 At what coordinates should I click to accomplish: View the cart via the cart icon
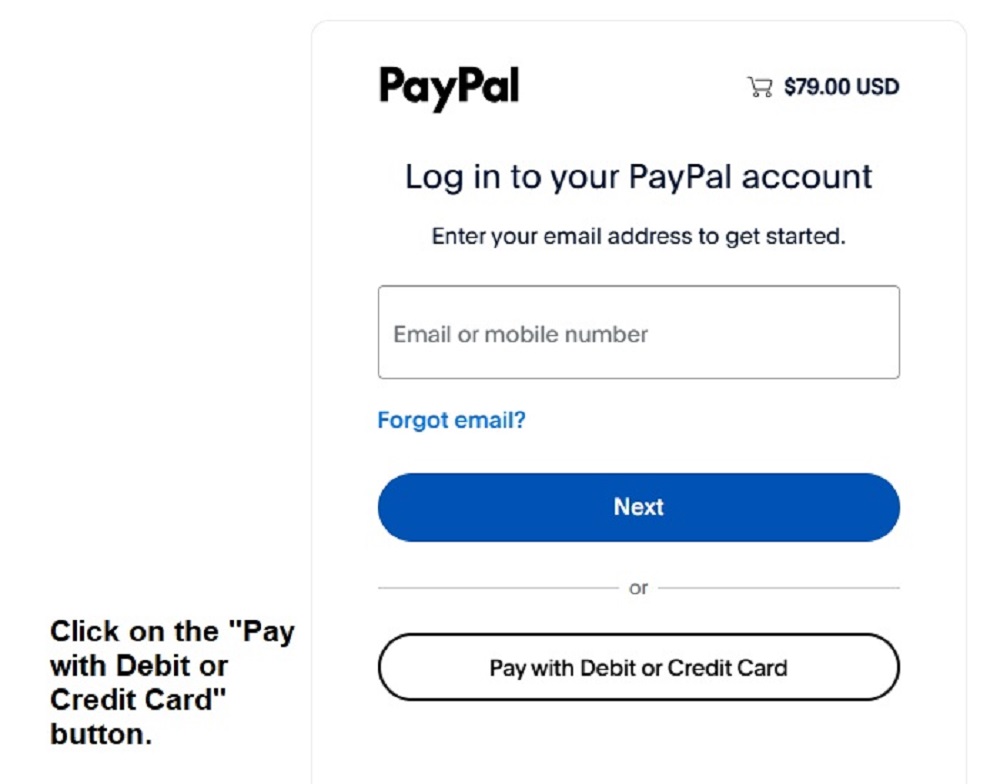760,87
